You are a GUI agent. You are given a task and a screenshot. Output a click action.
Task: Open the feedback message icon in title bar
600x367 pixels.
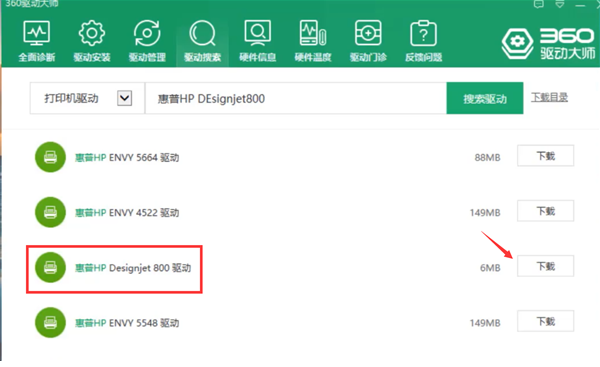(539, 4)
